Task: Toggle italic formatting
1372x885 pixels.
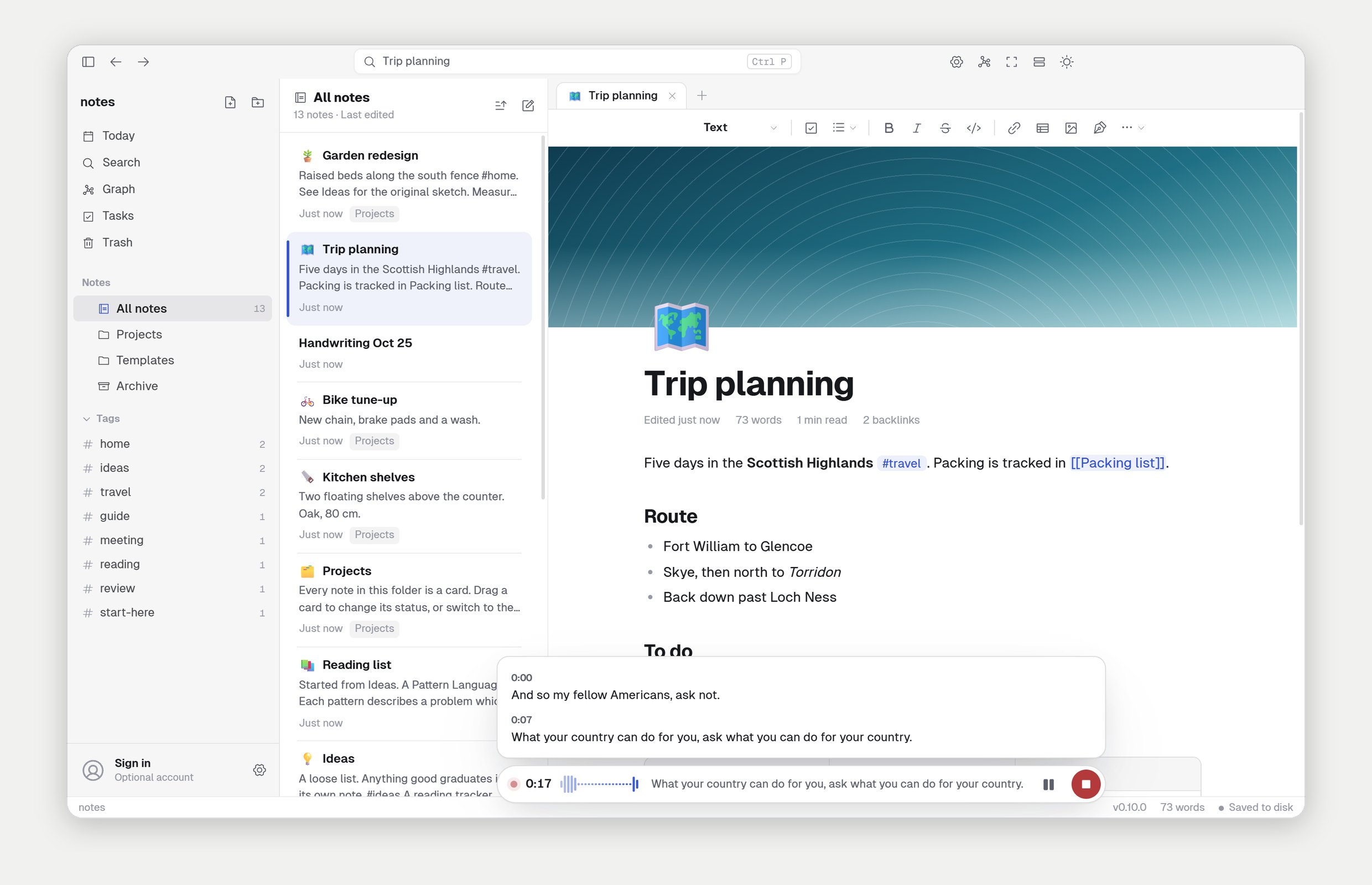Action: [x=916, y=128]
